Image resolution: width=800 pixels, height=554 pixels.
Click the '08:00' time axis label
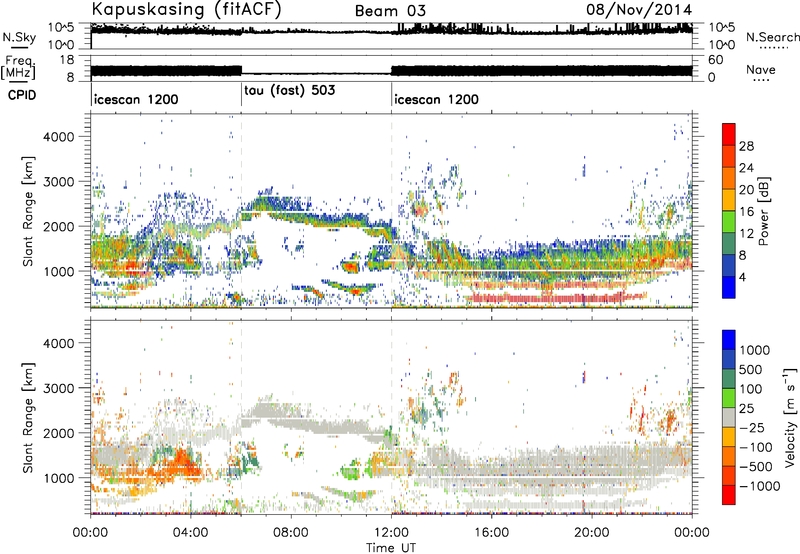291,533
